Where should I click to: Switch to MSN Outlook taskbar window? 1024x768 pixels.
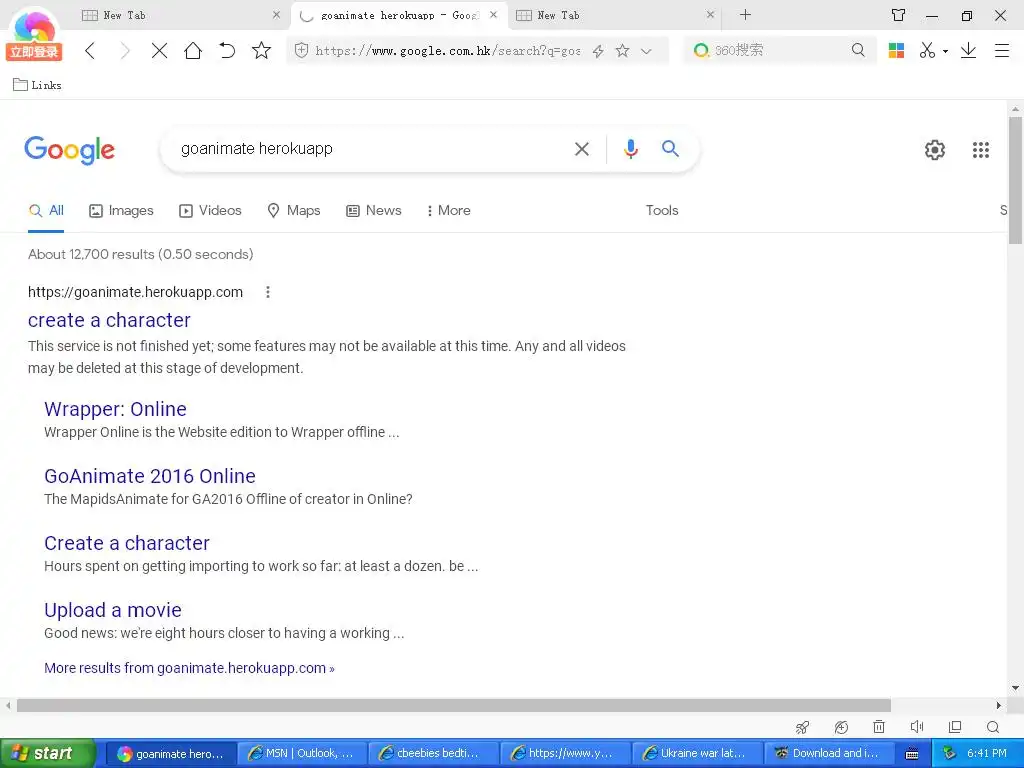coord(302,754)
